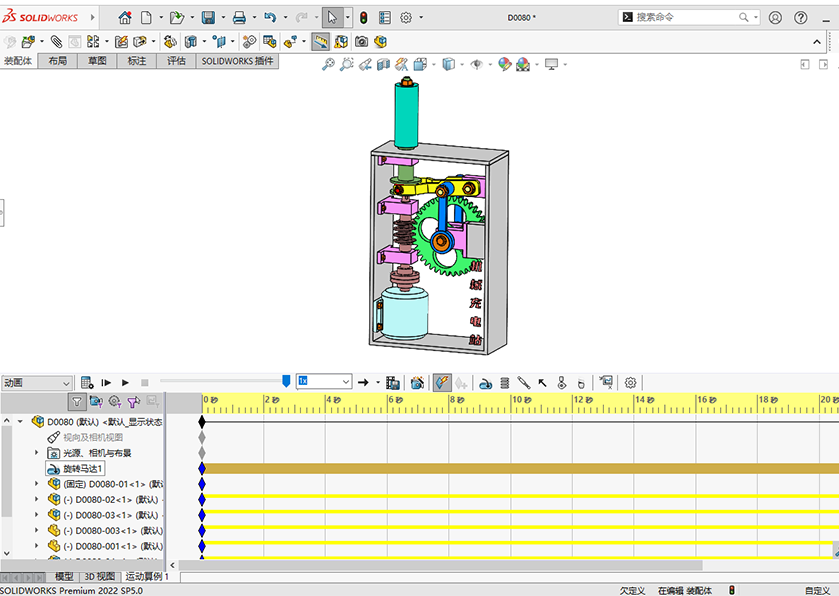Click the blue animation time slider handle
839x596 pixels.
click(286, 381)
